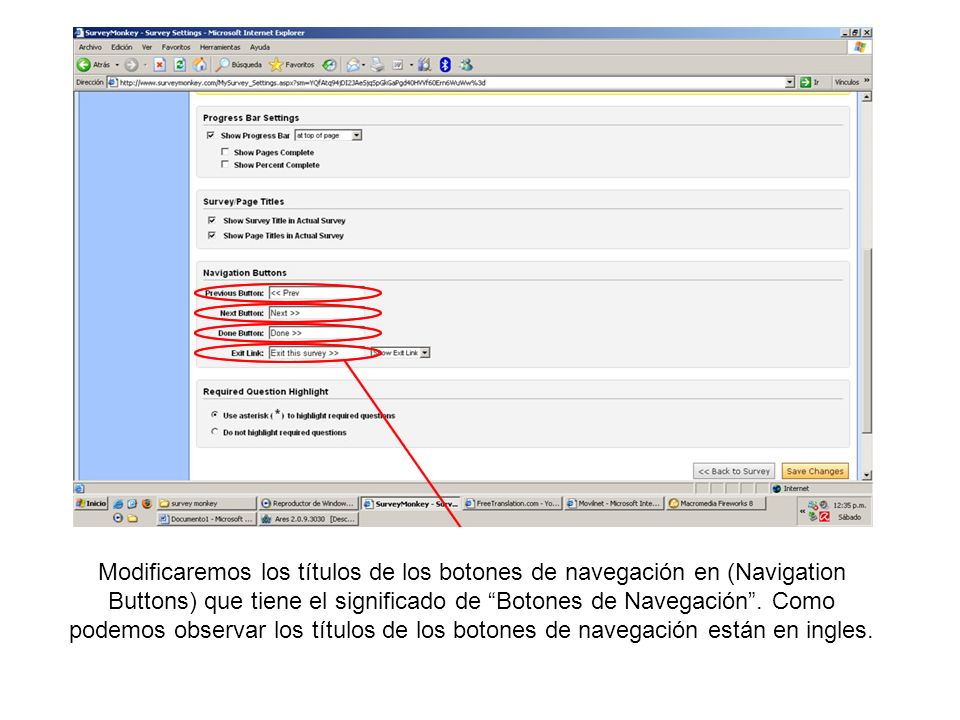Click the page vertical scrollbar thumb
The width and height of the screenshot is (960, 720).
click(x=866, y=341)
